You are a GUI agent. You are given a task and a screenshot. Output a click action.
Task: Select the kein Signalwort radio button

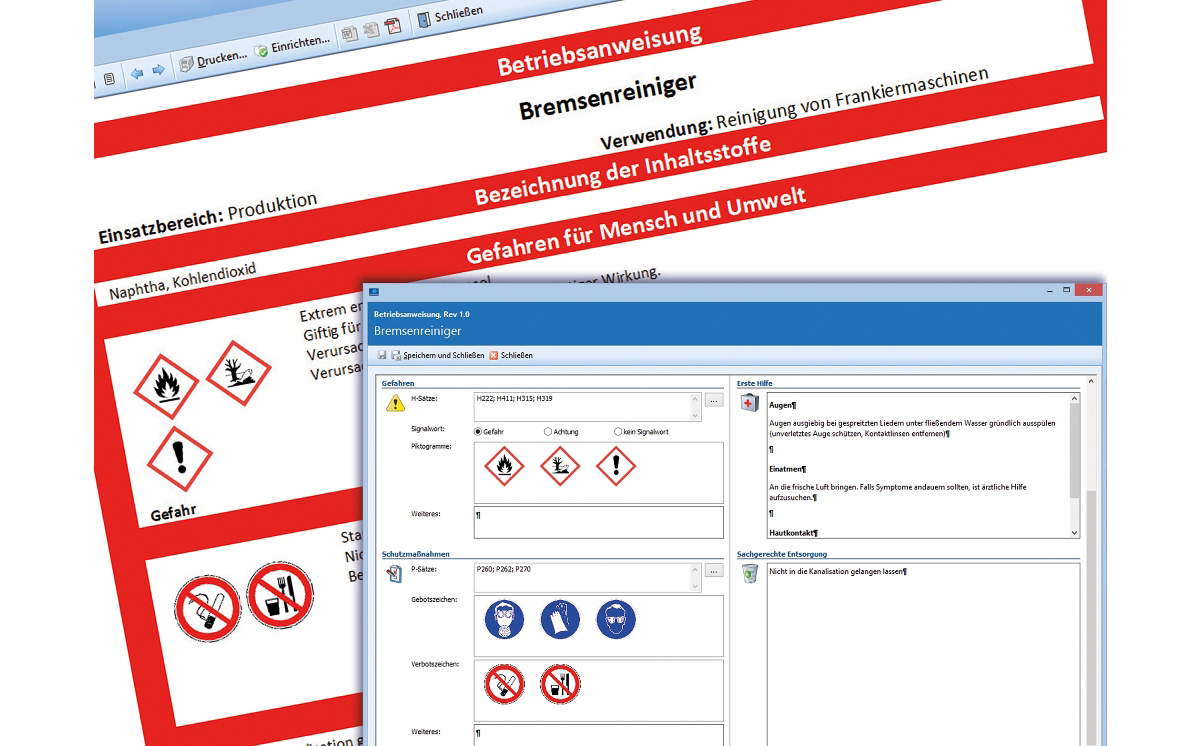click(618, 432)
